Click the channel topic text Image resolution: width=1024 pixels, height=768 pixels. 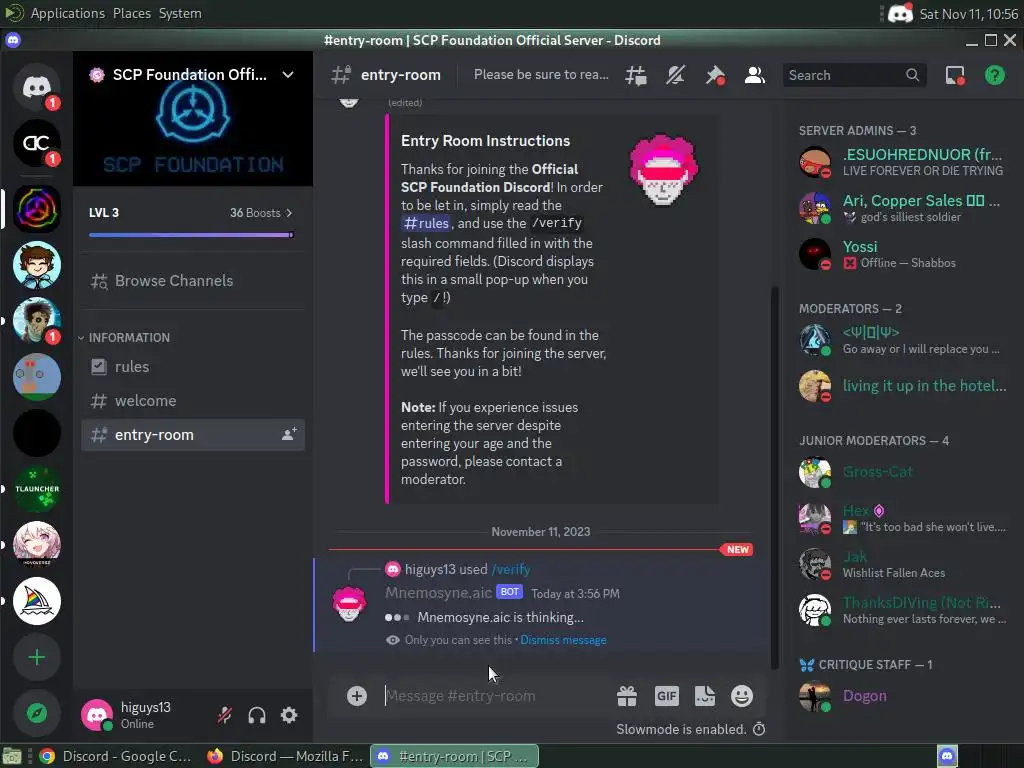point(541,74)
